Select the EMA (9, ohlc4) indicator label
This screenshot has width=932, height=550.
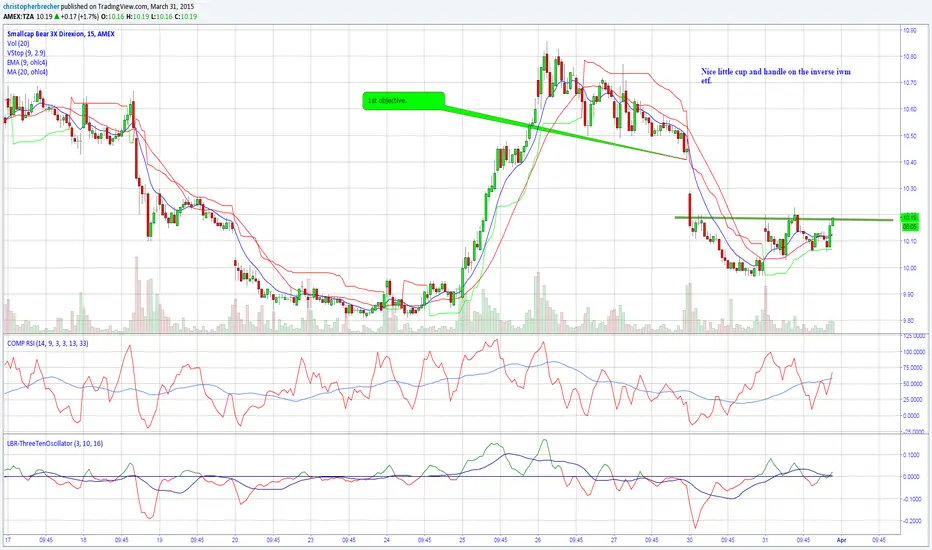(27, 62)
